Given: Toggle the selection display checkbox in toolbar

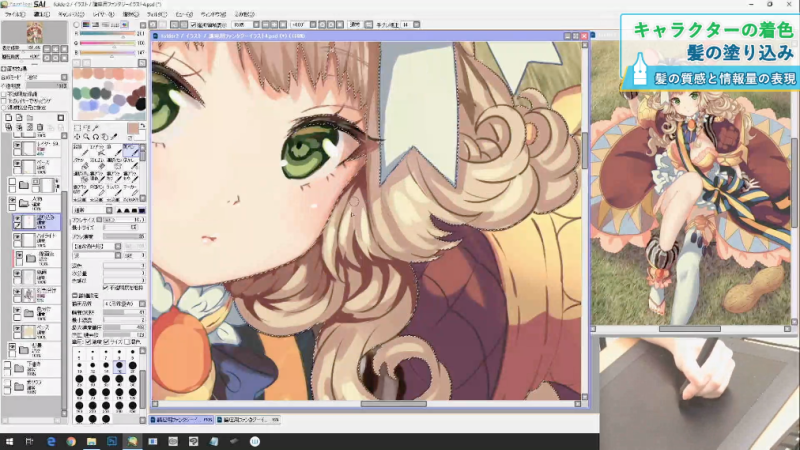Looking at the screenshot, I should coord(193,24).
